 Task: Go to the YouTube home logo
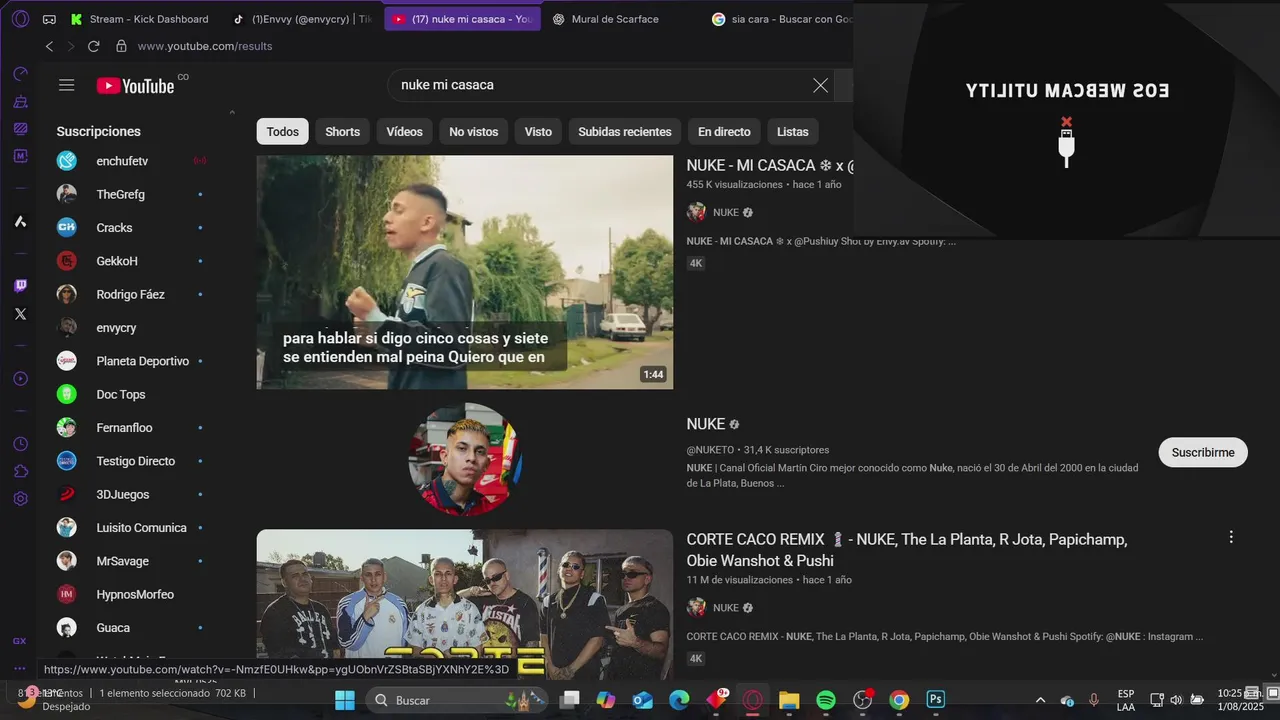pos(136,86)
